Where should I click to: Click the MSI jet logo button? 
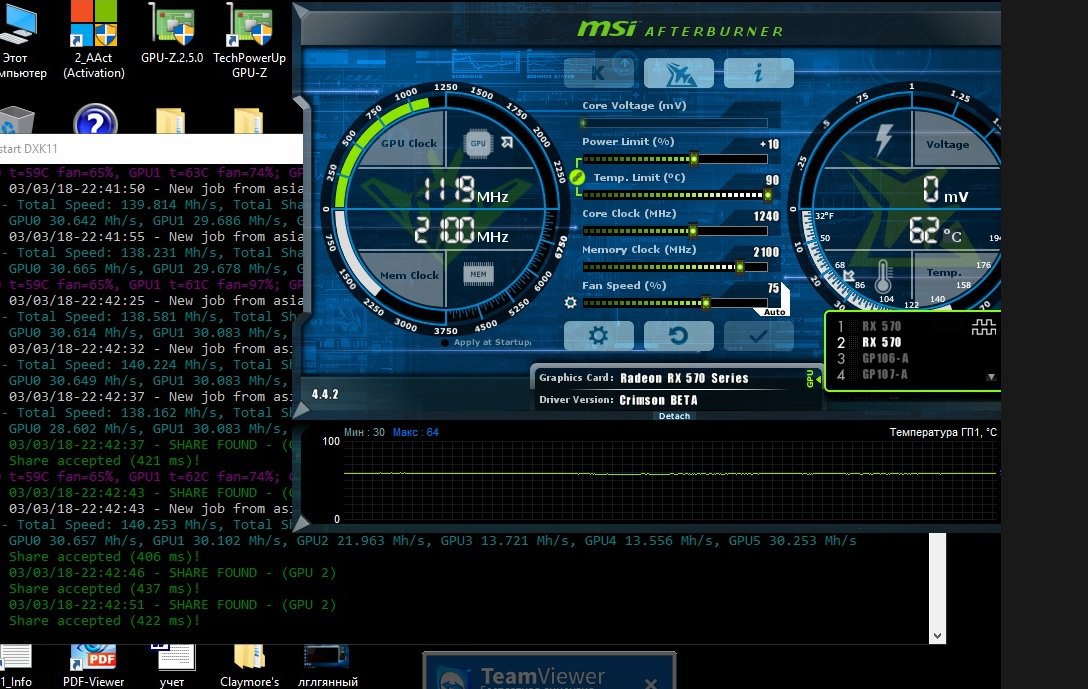(678, 73)
